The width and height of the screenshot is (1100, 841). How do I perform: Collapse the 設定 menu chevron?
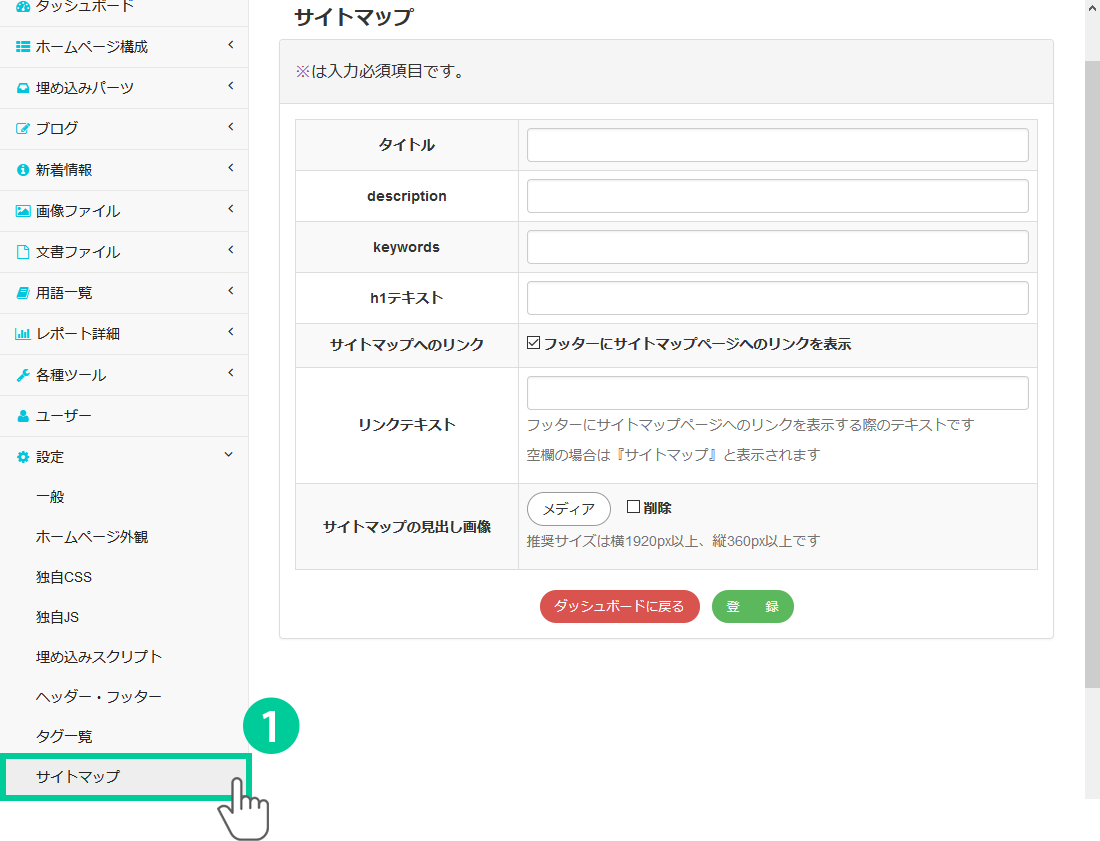[229, 455]
